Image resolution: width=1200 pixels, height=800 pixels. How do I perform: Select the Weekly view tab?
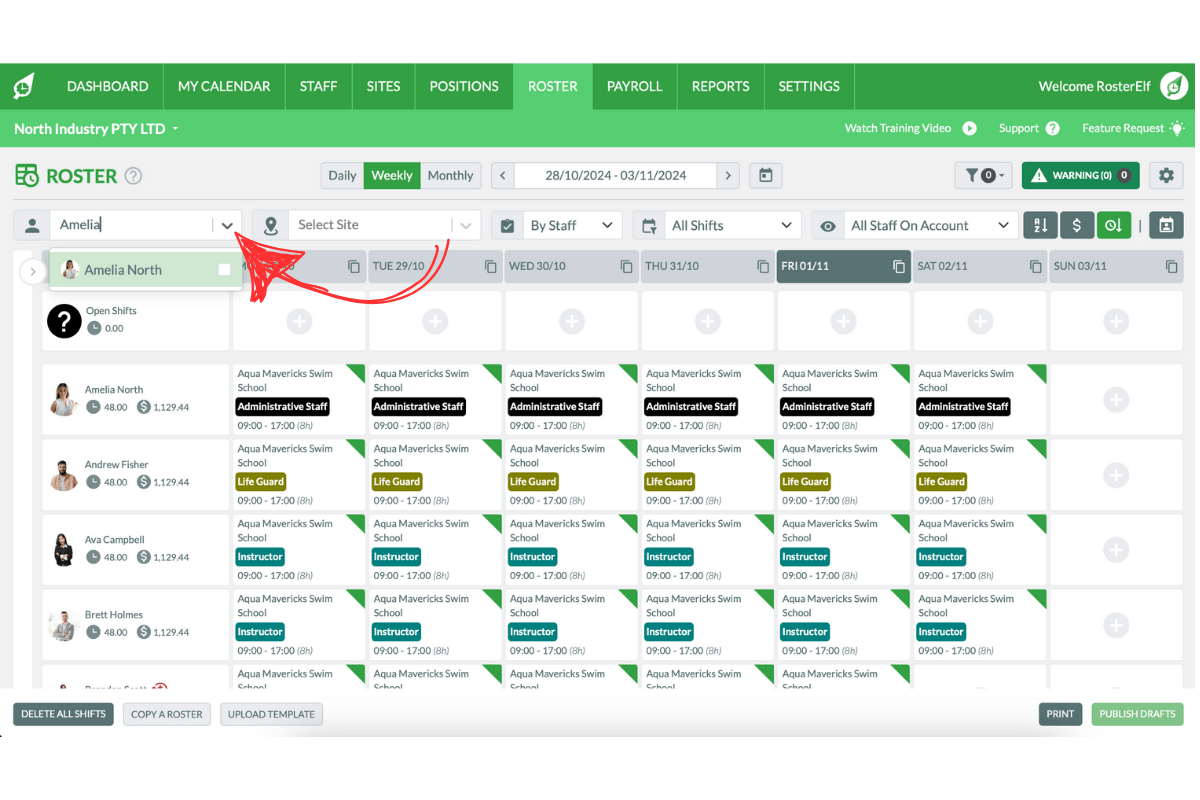392,175
